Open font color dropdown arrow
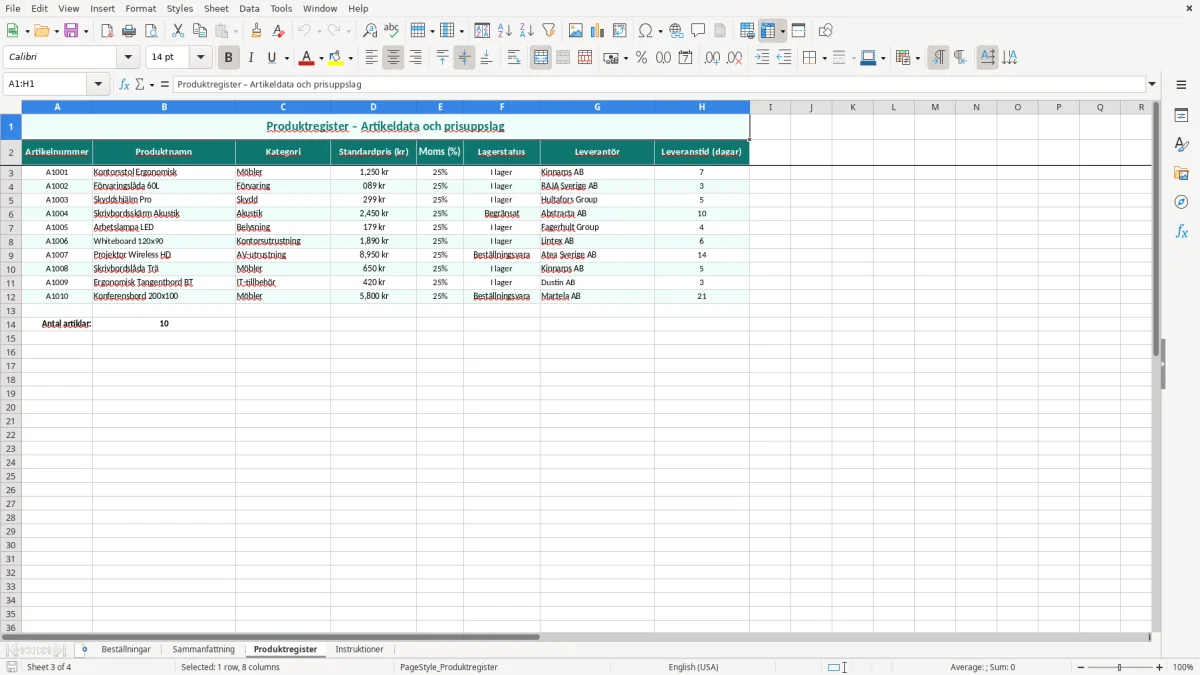 [321, 58]
